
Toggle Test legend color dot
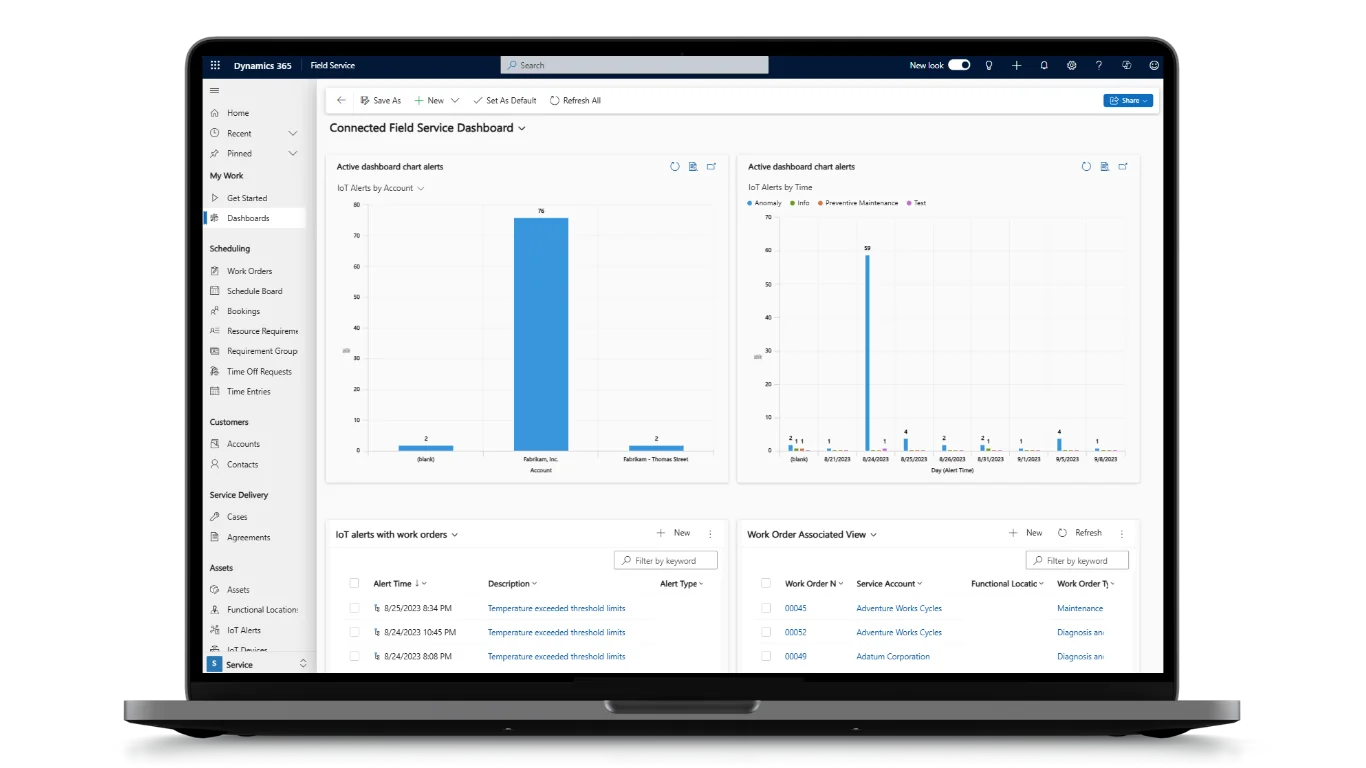pyautogui.click(x=909, y=203)
